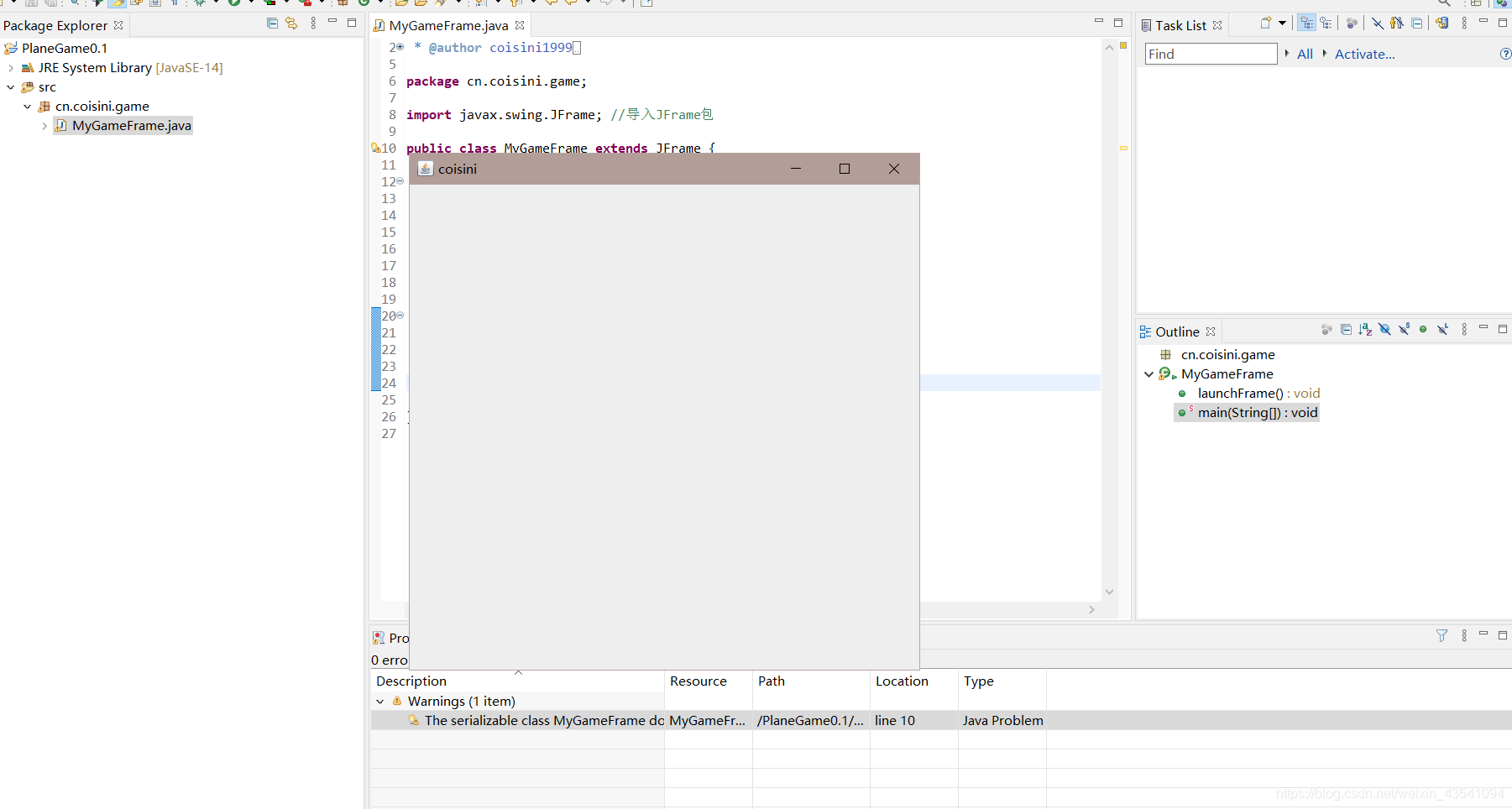Toggle alphabetical sort in Outline

click(x=1365, y=330)
